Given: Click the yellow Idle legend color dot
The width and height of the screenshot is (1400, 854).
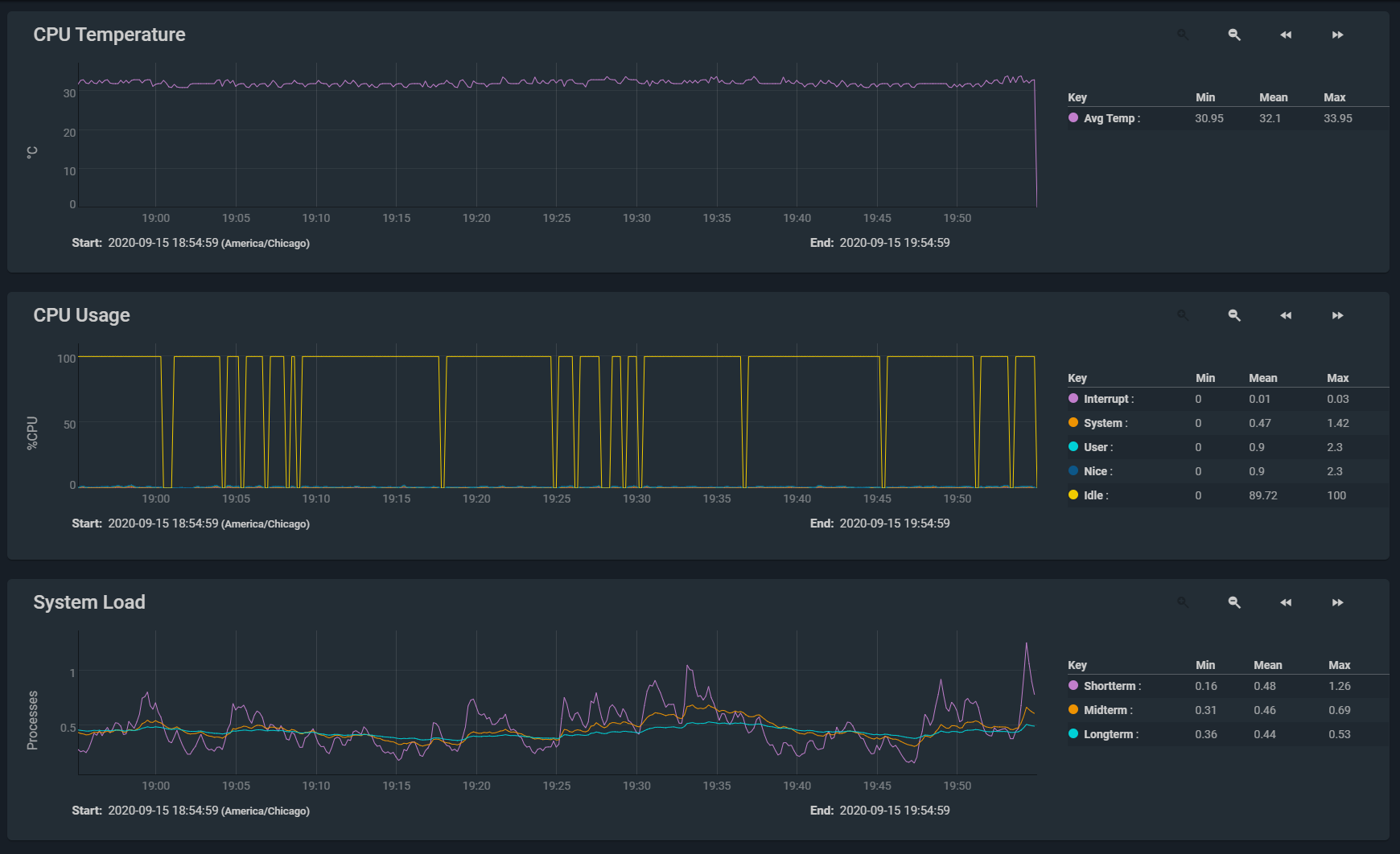Looking at the screenshot, I should coord(1073,495).
